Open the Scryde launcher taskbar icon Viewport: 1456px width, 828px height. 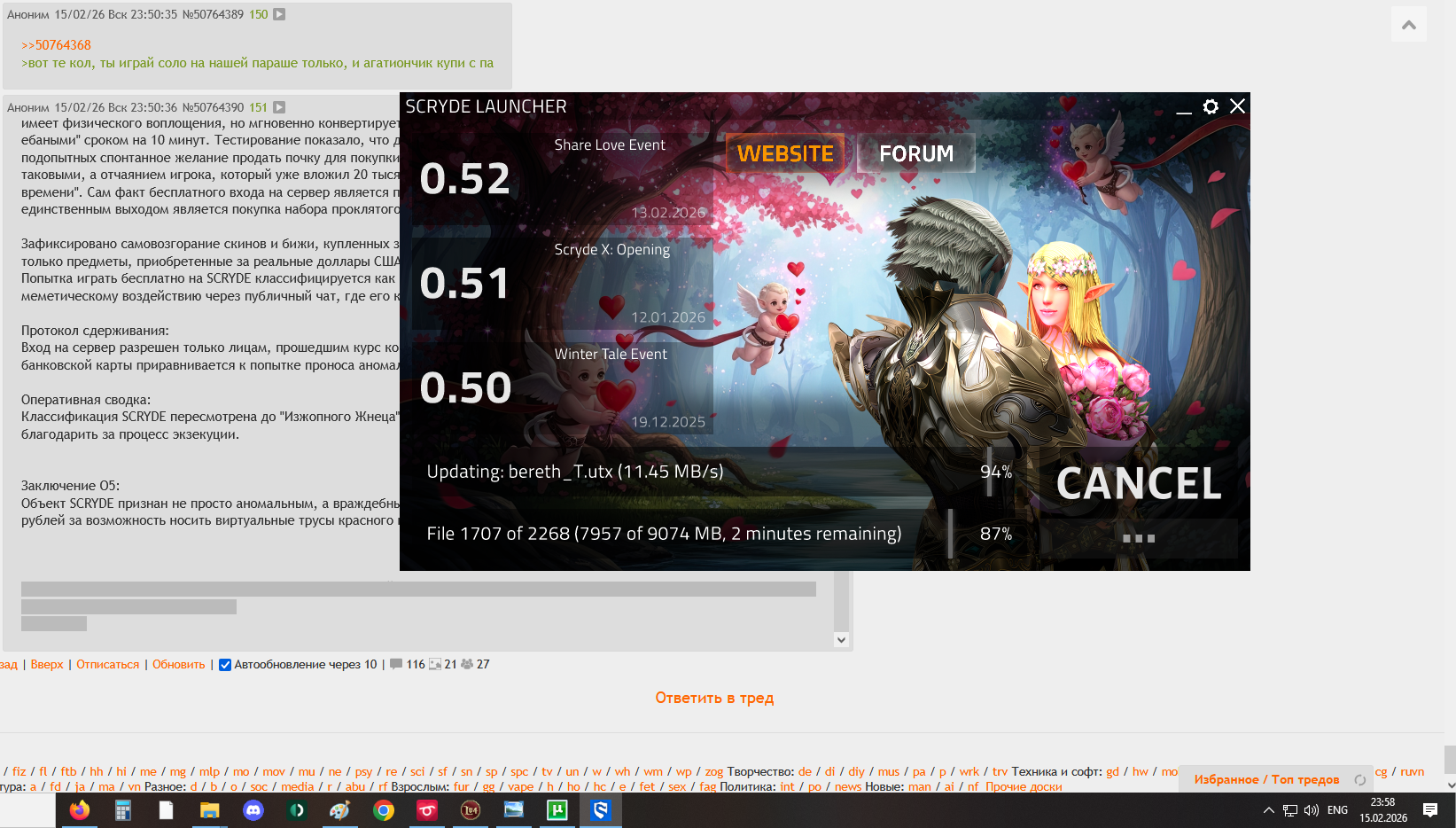600,810
